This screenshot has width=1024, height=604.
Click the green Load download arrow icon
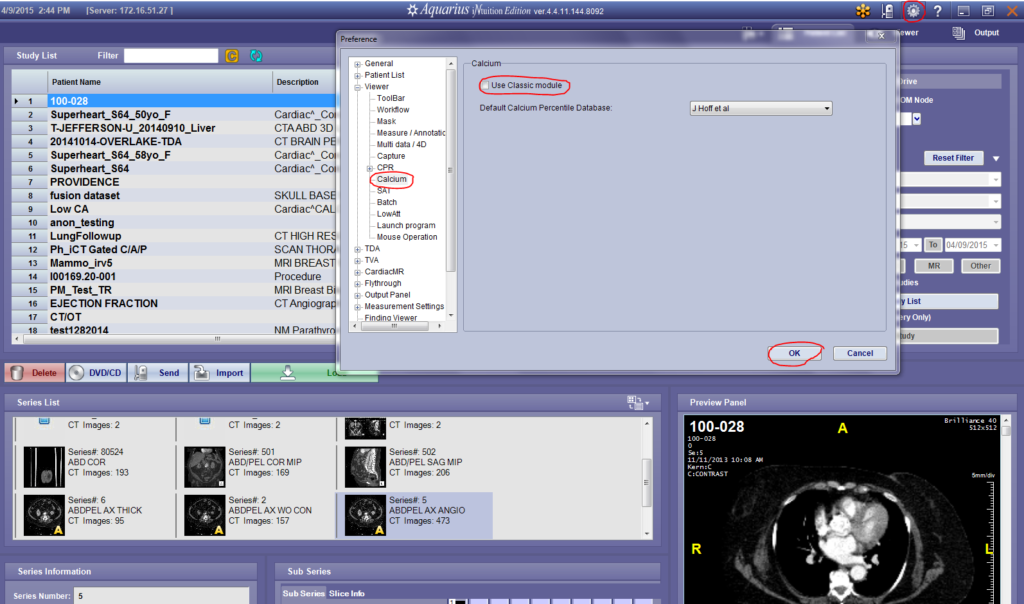[x=287, y=372]
